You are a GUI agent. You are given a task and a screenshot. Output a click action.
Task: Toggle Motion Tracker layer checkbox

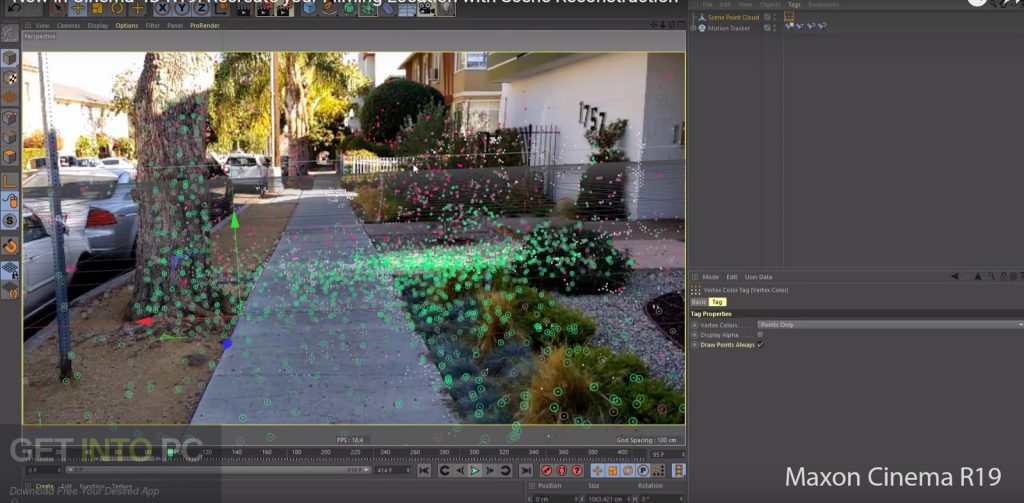(767, 28)
